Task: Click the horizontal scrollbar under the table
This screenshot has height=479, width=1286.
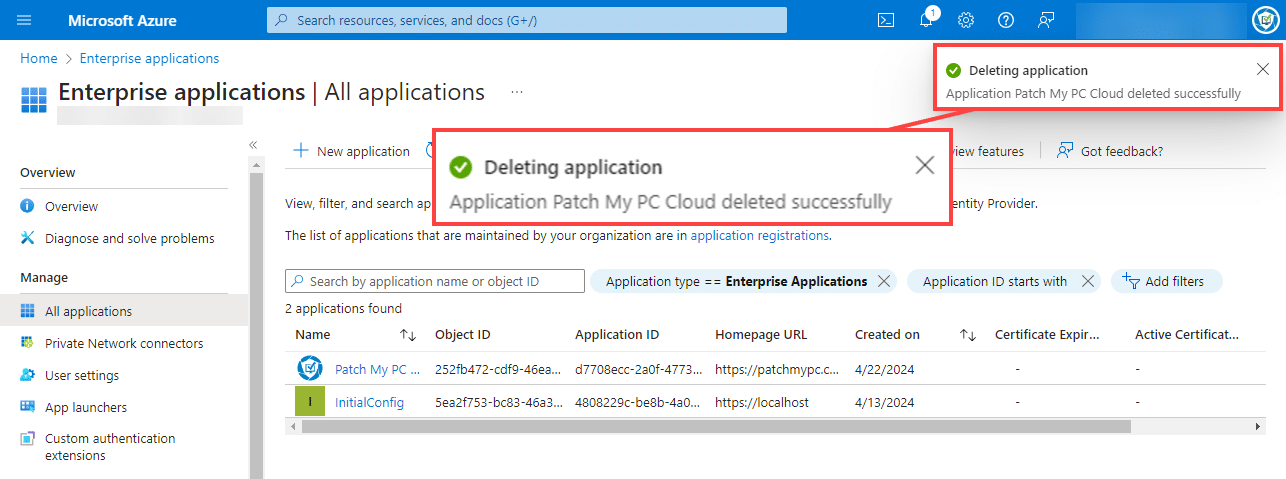Action: [x=715, y=426]
